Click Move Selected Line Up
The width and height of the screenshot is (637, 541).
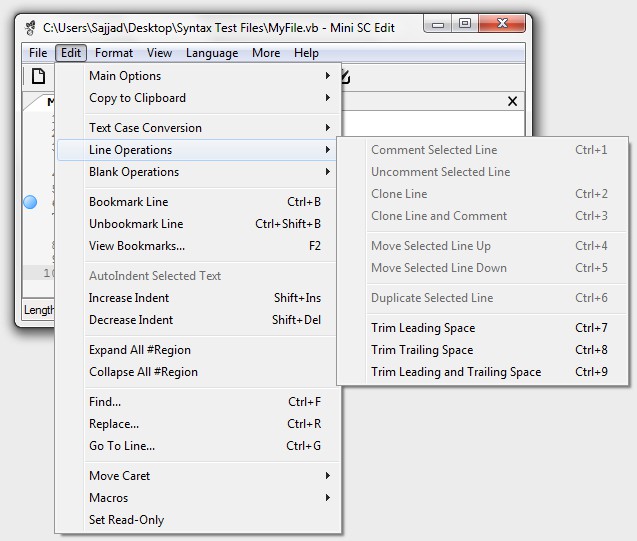pos(483,246)
